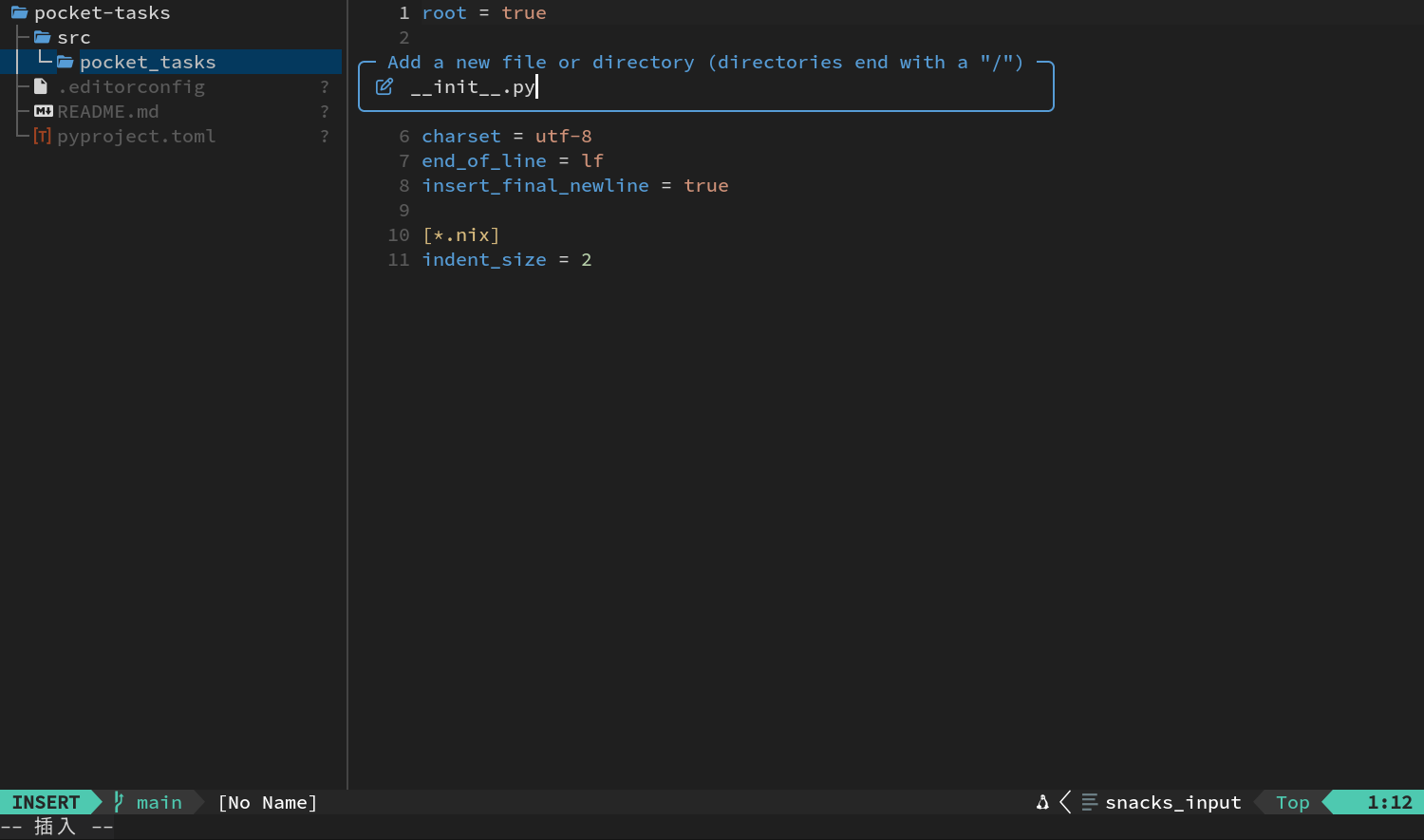This screenshot has height=840, width=1424.
Task: Click the pocket_tasks open folder icon
Action: pyautogui.click(x=66, y=63)
